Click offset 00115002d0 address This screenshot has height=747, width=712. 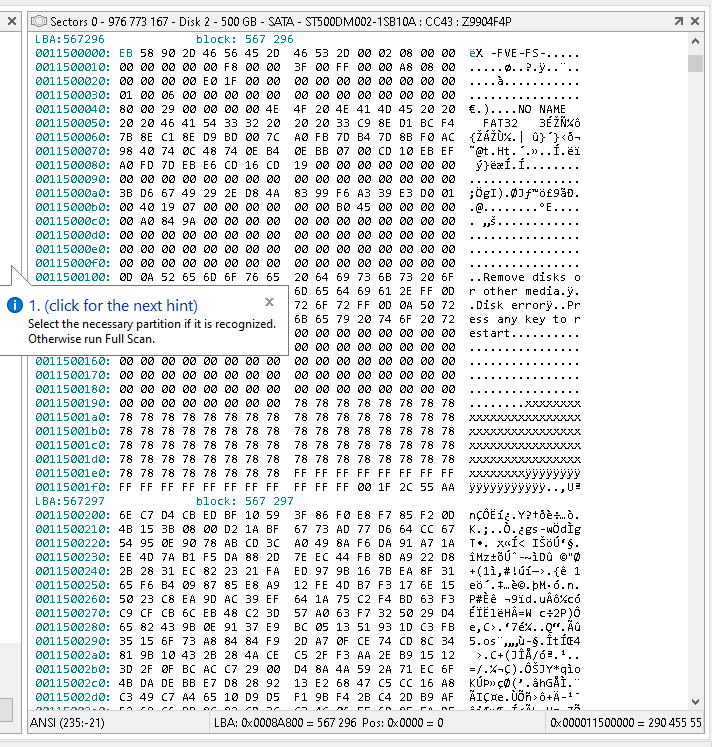point(73,697)
